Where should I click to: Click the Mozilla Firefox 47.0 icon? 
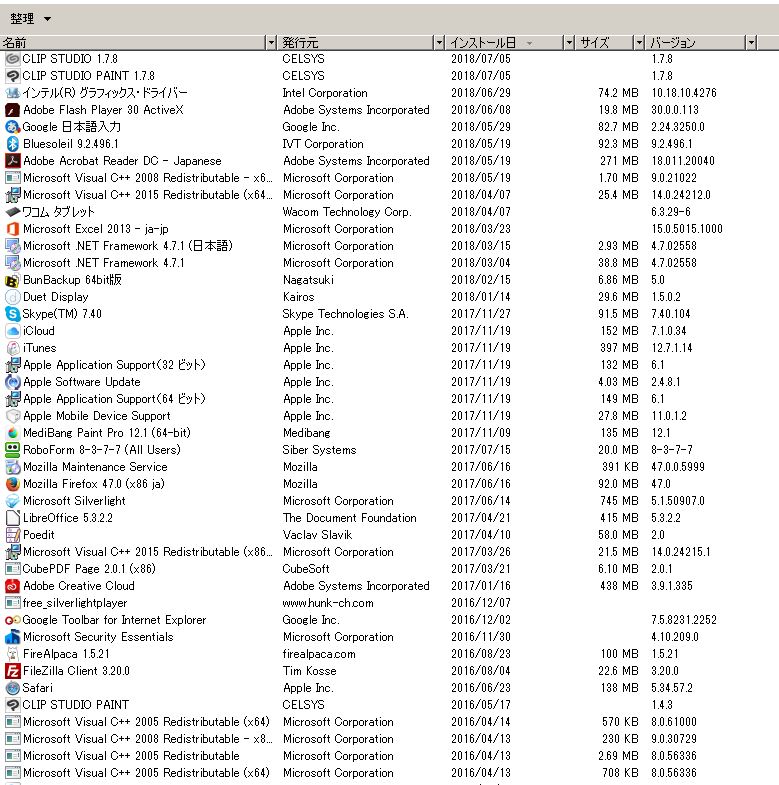coord(13,484)
